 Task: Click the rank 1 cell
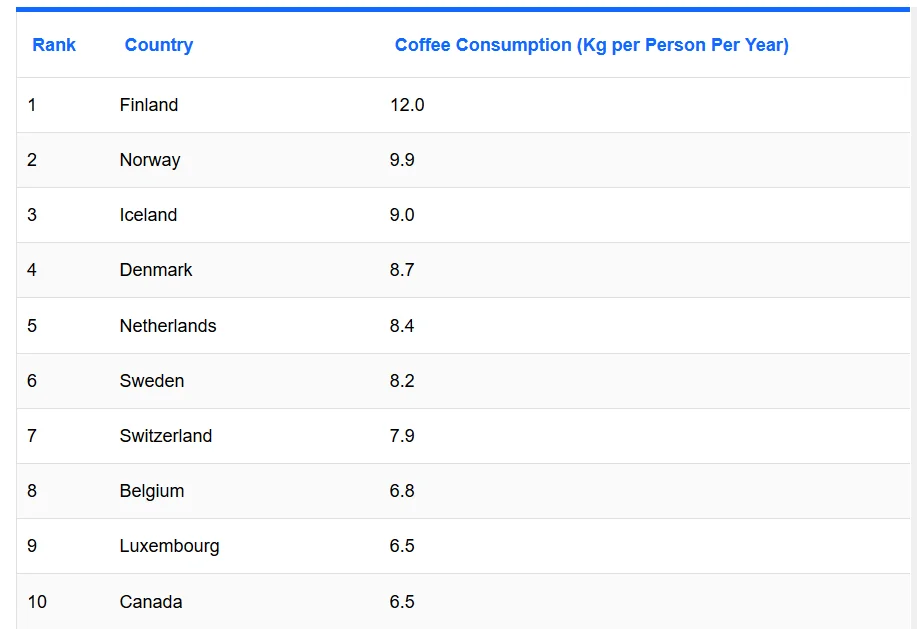(32, 105)
